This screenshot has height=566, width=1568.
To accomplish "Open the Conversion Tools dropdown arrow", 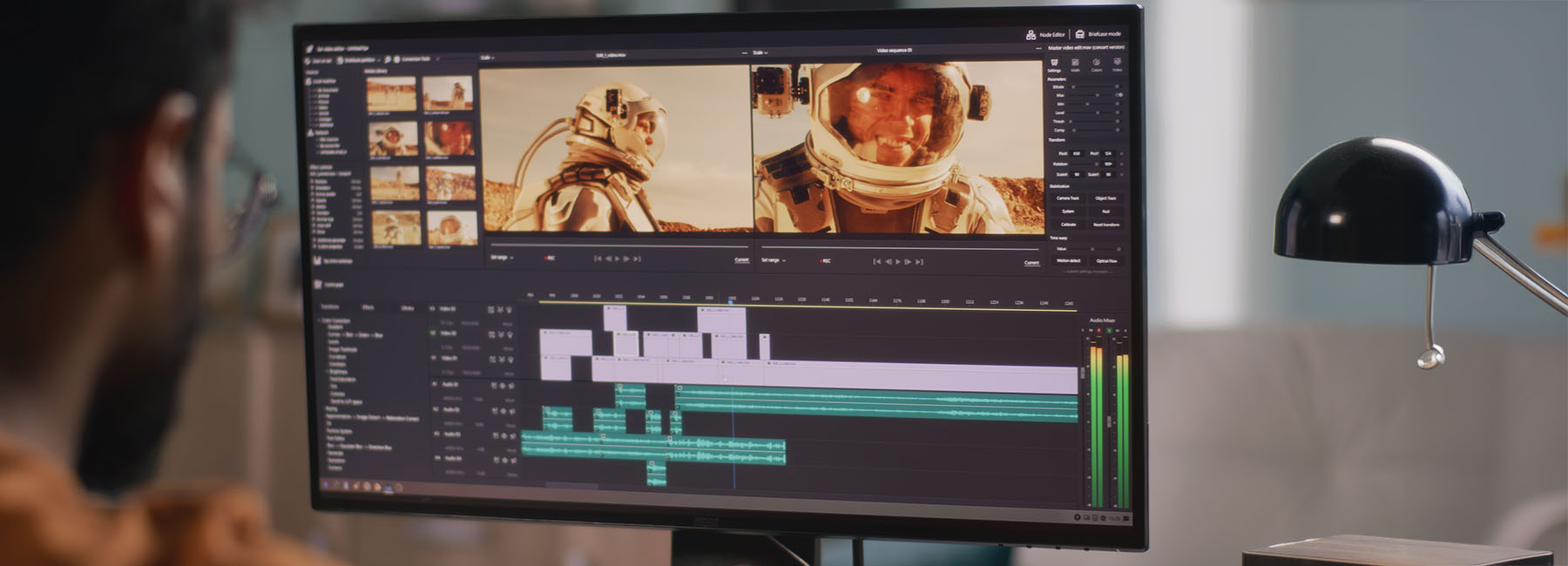I will click(x=437, y=59).
